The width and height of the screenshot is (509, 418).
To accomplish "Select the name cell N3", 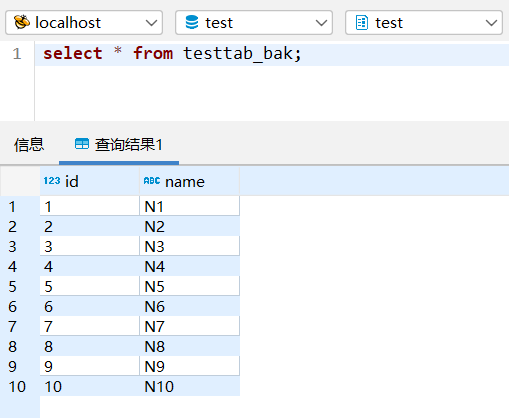I will coord(189,246).
